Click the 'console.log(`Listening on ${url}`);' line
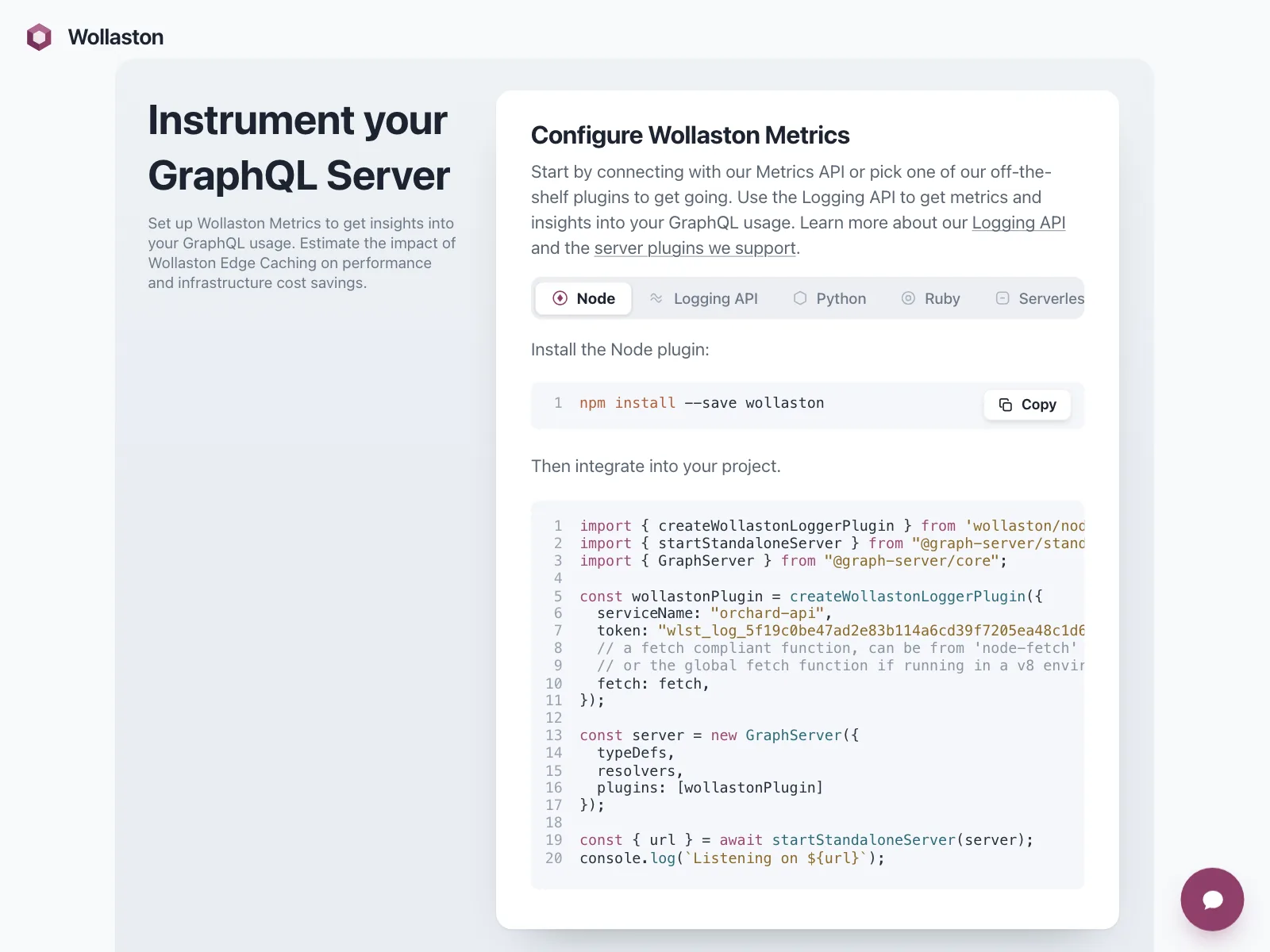Viewport: 1270px width, 952px height. 732,858
